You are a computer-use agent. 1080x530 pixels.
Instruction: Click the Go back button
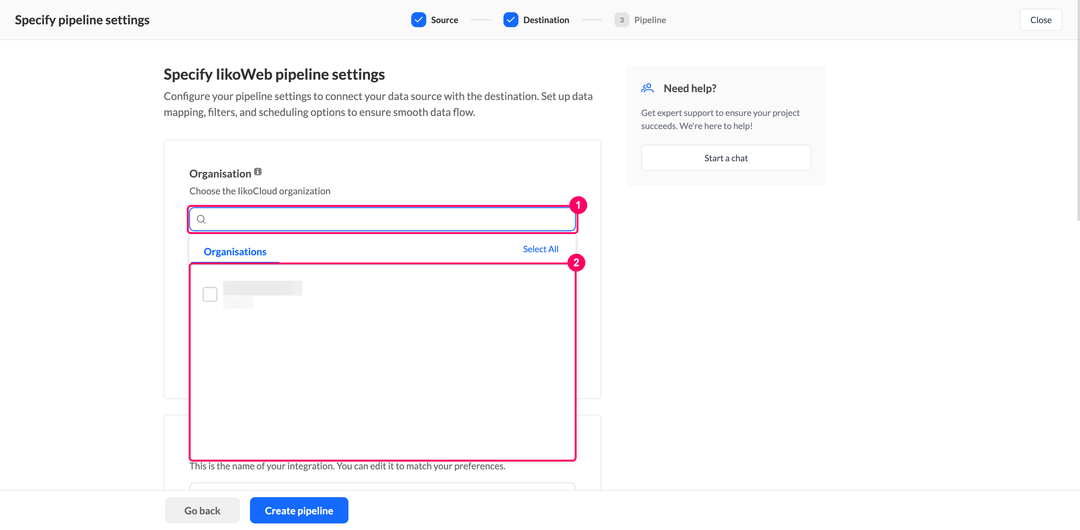coord(202,511)
